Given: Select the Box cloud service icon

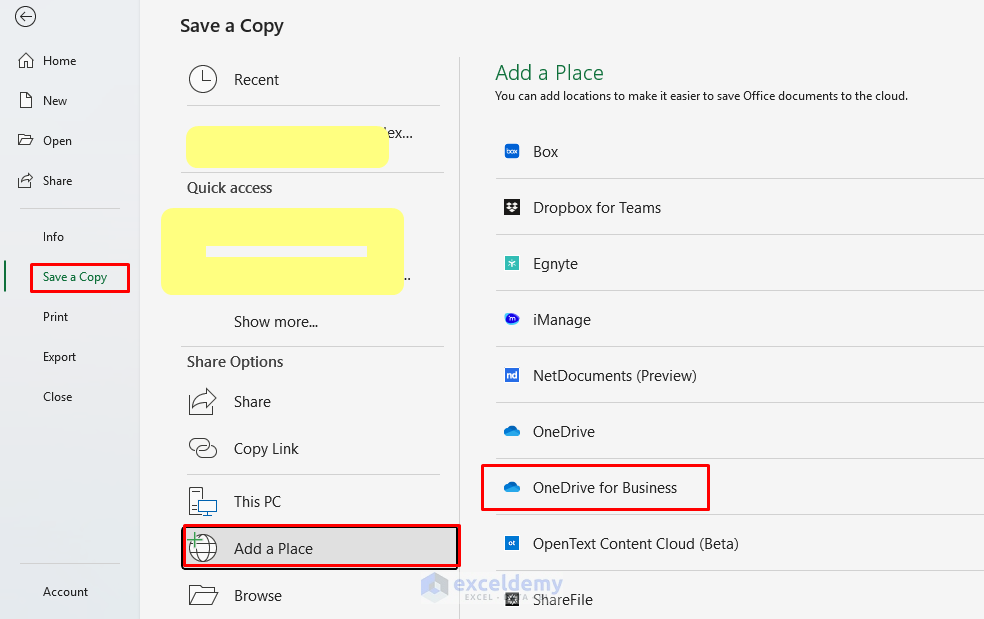Looking at the screenshot, I should pyautogui.click(x=512, y=151).
